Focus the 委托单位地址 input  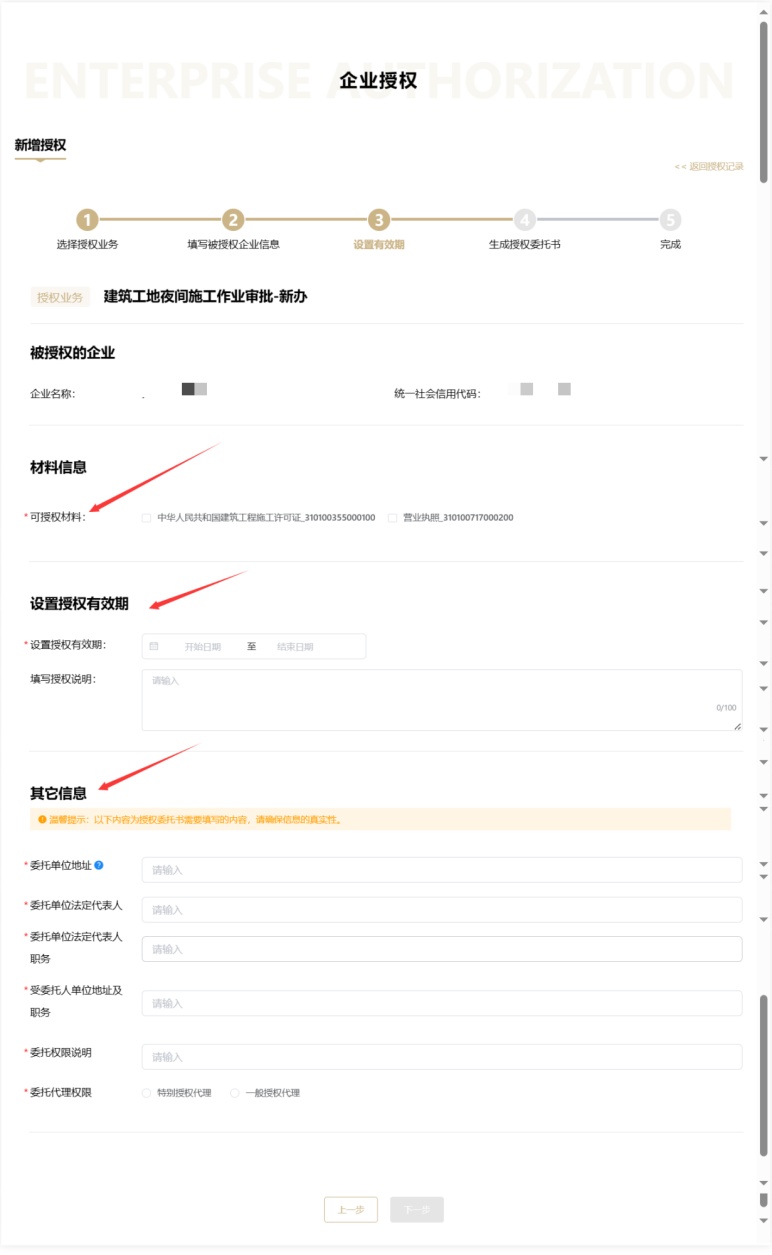click(442, 870)
